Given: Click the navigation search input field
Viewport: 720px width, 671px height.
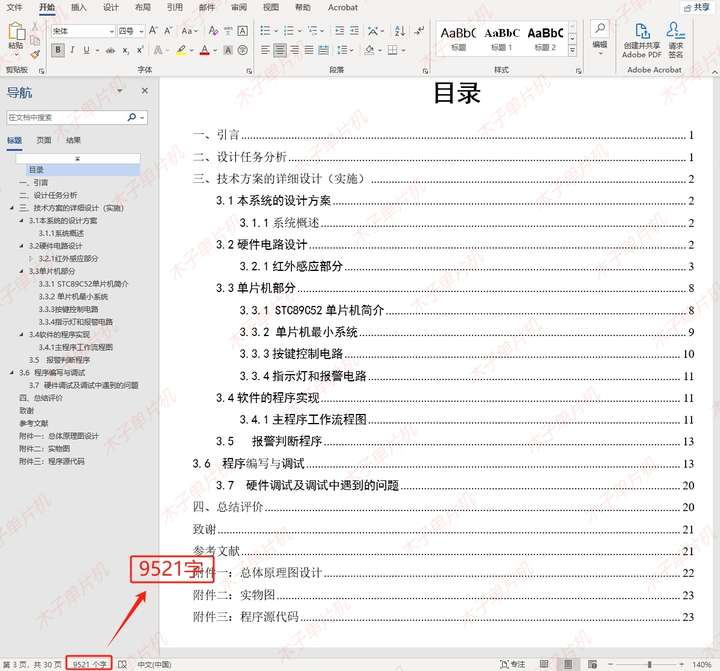Looking at the screenshot, I should point(67,117).
